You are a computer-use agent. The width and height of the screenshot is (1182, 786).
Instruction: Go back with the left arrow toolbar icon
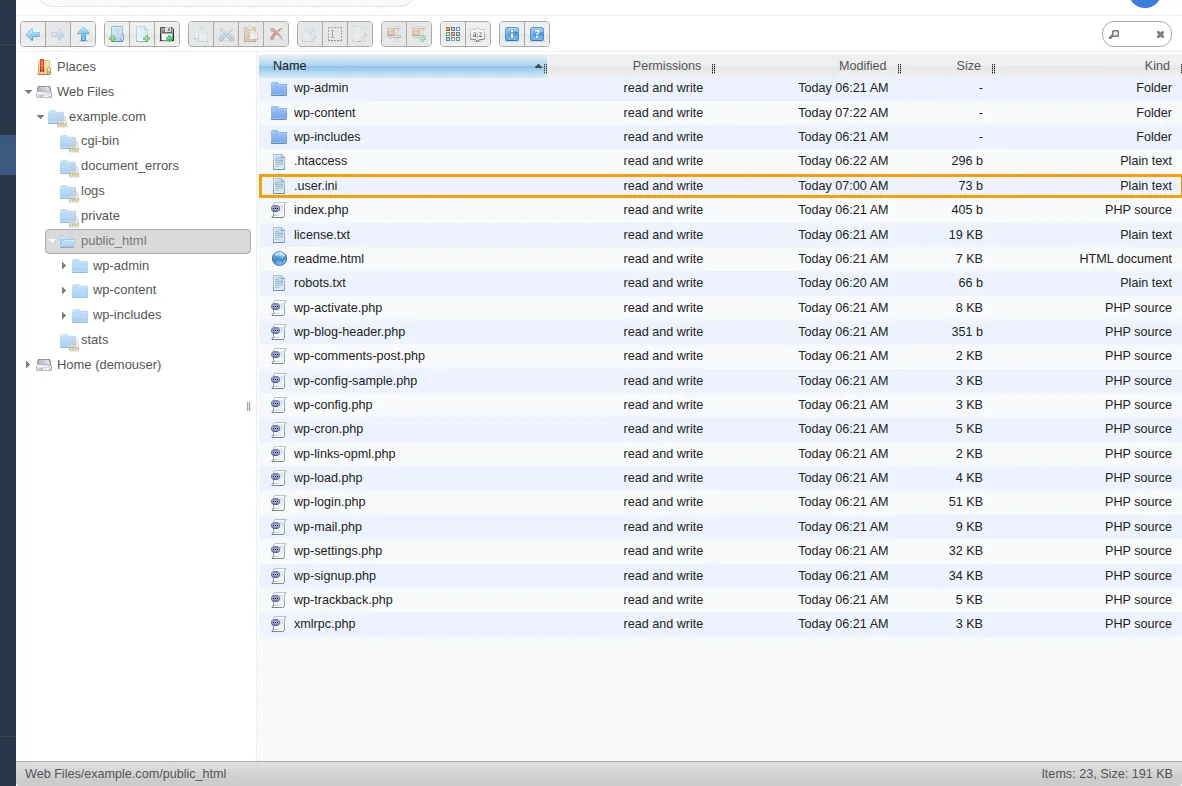[33, 34]
